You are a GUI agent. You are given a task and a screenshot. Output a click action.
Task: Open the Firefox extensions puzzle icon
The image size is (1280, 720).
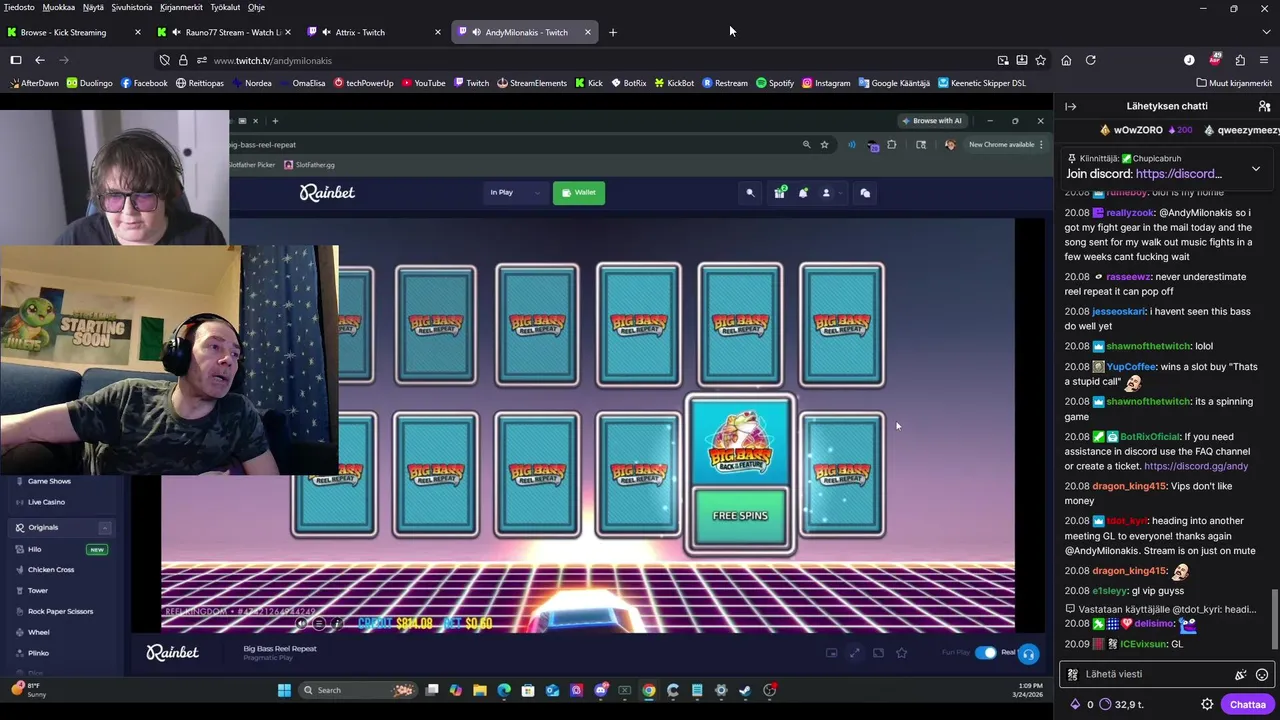[x=1240, y=60]
